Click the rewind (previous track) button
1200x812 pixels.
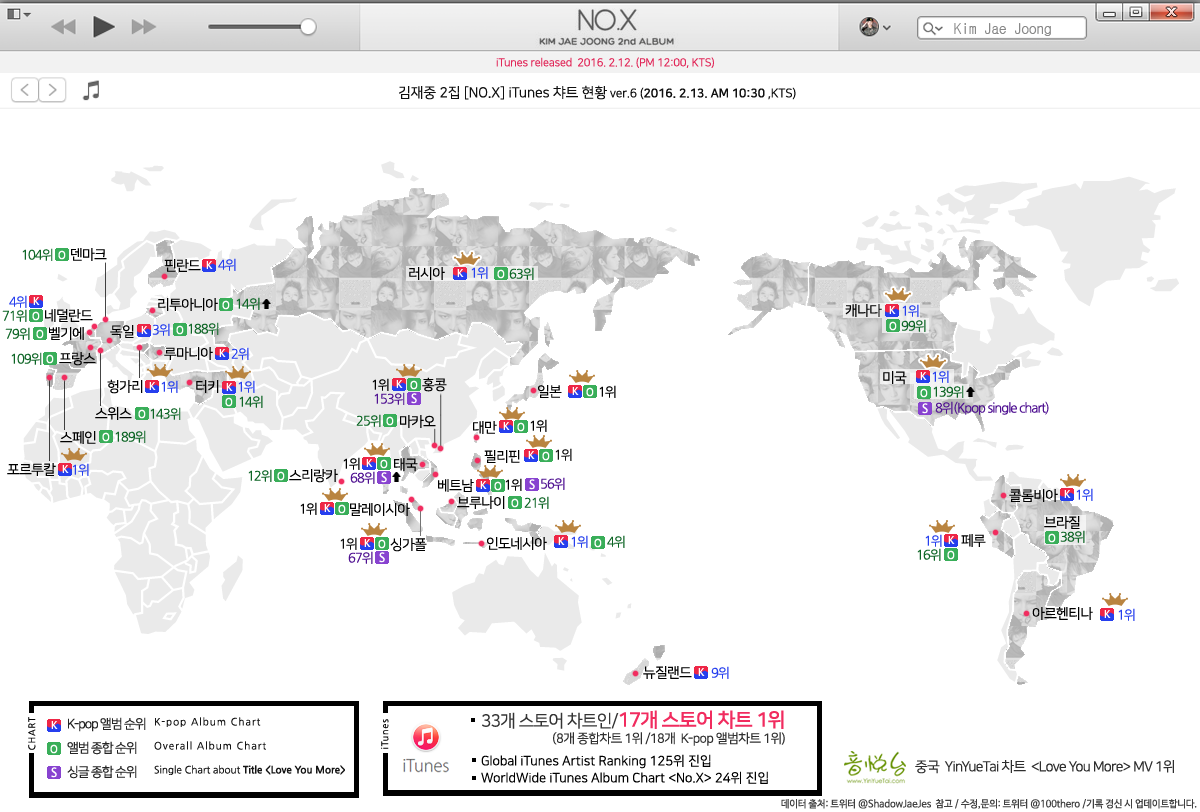tap(63, 27)
